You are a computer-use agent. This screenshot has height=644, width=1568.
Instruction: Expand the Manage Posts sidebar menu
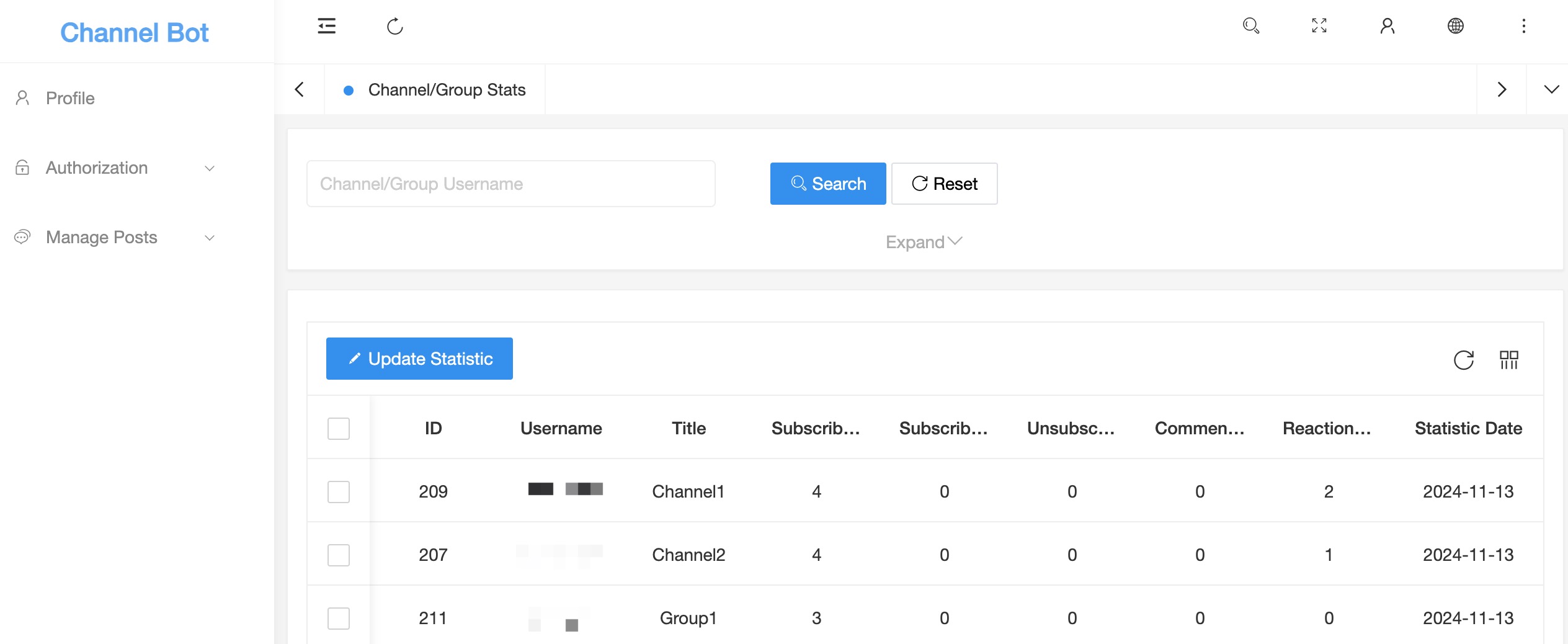coord(115,238)
